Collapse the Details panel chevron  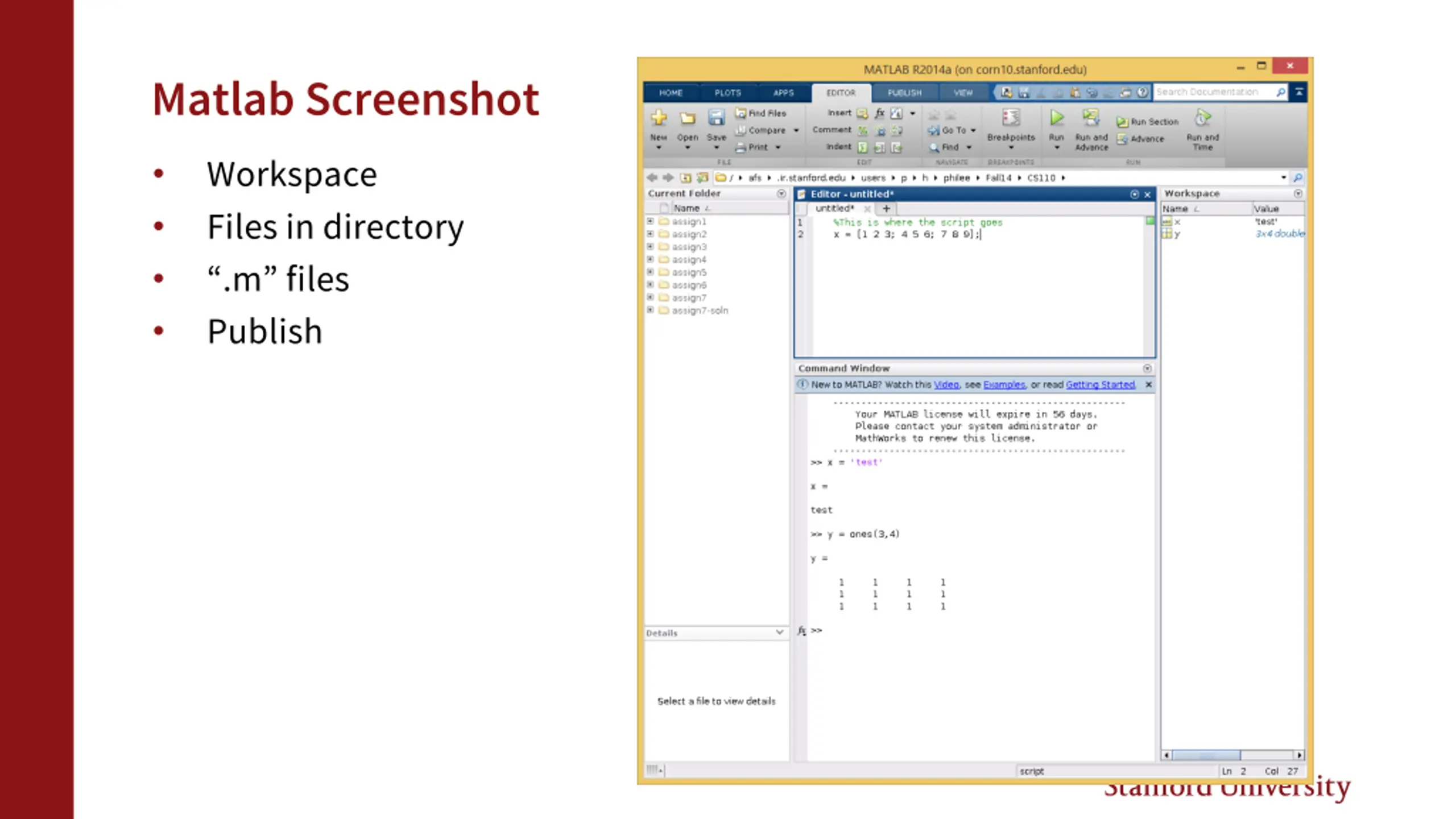point(779,632)
